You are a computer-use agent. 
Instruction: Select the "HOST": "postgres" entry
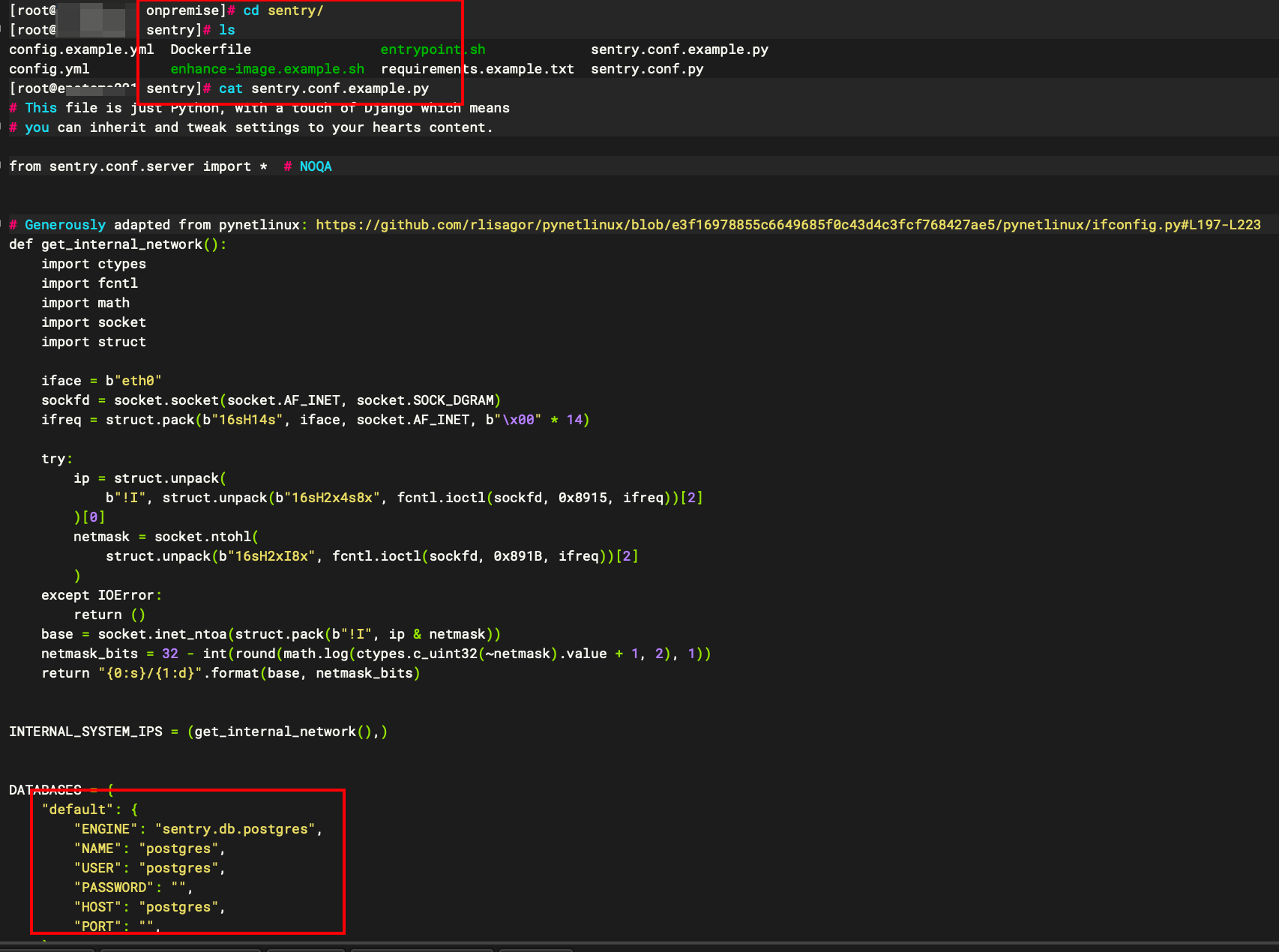pyautogui.click(x=149, y=907)
